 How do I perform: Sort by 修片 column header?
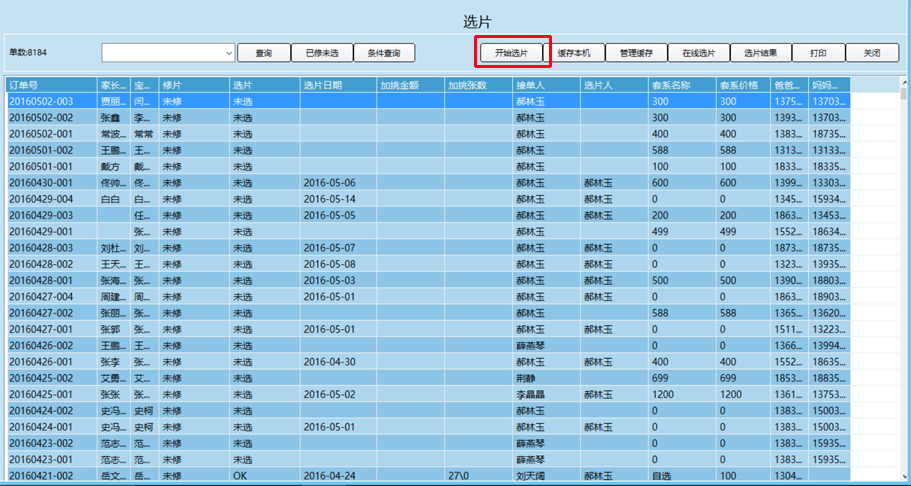[194, 85]
